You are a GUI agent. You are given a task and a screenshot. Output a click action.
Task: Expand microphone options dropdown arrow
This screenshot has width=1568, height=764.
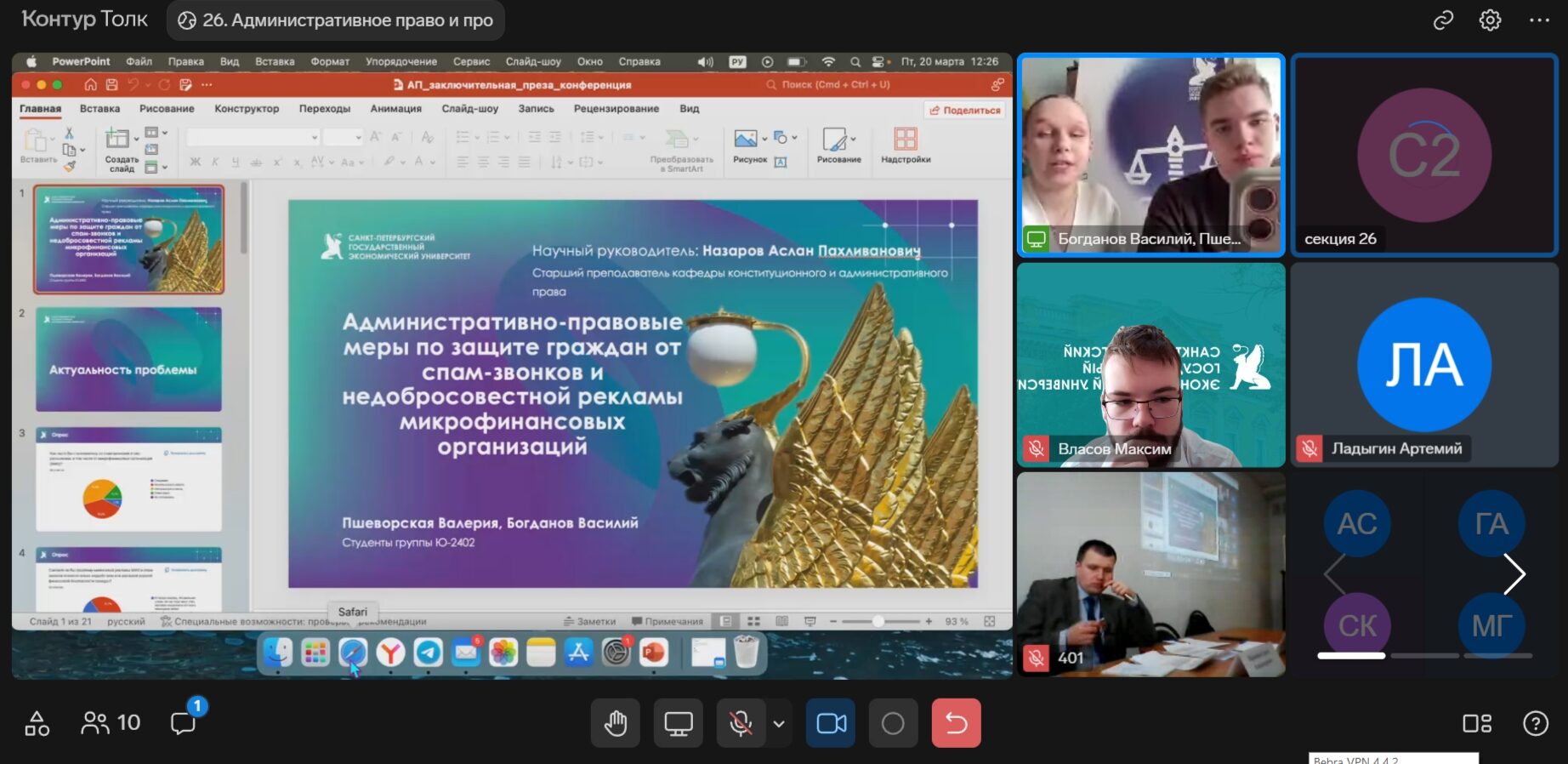point(779,723)
